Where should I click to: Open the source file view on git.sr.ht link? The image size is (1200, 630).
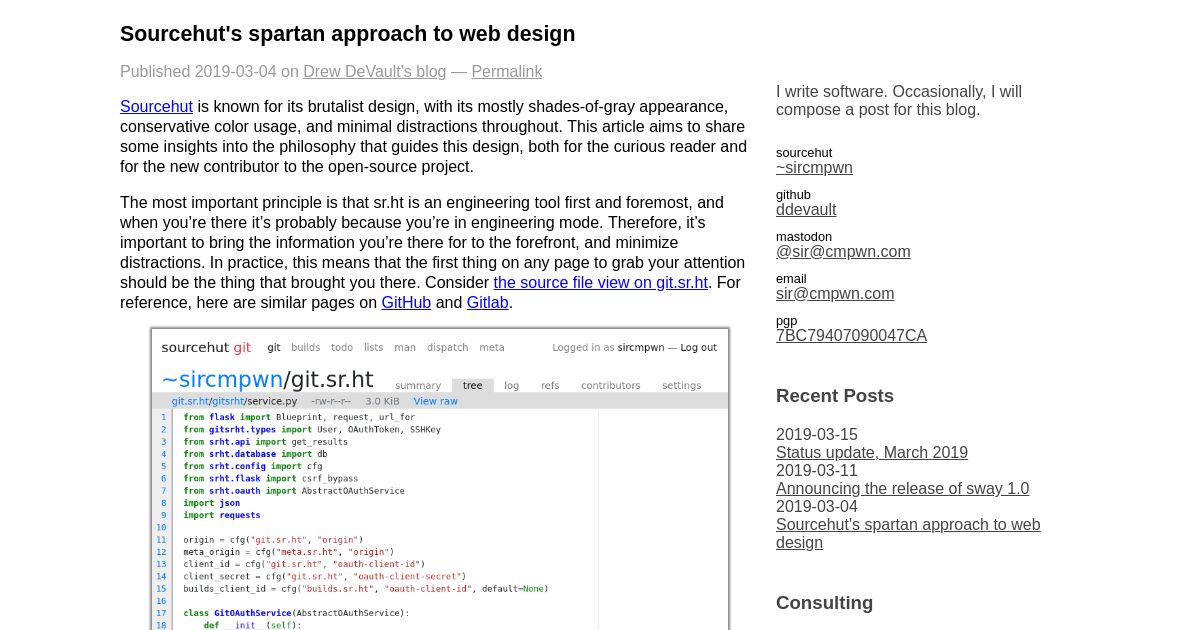(600, 283)
